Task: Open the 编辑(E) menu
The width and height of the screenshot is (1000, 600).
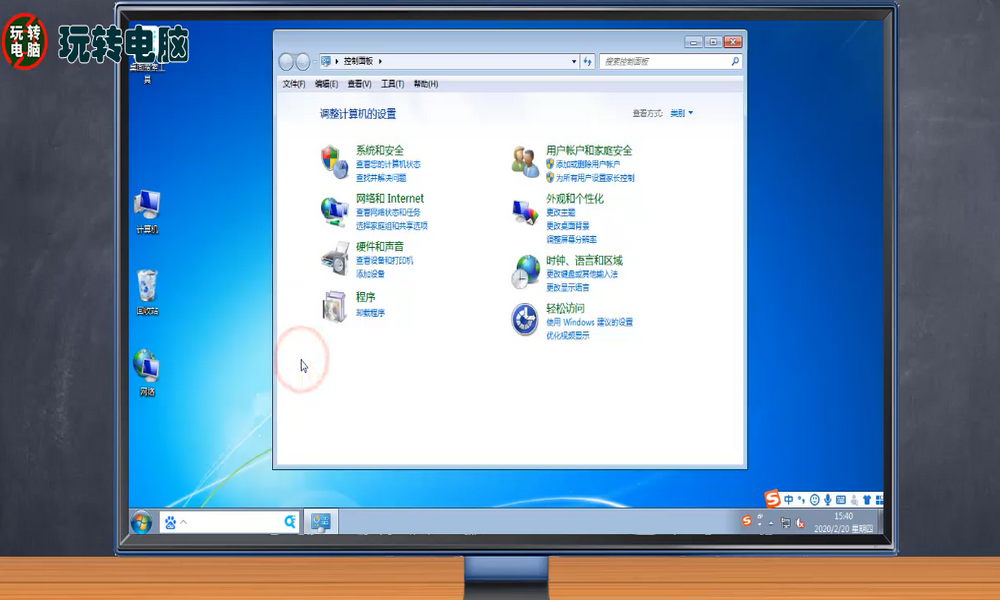Action: click(x=327, y=84)
